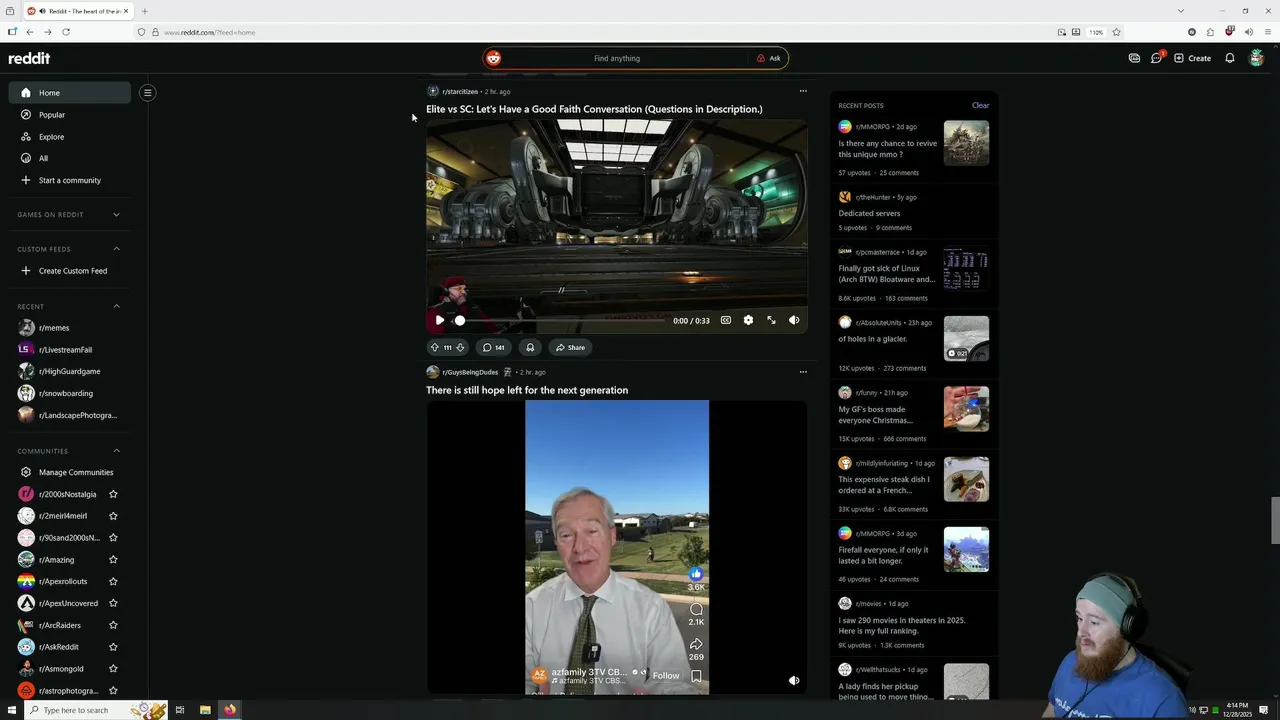
Task: Favorite r/ArcRaiders with star
Action: click(x=113, y=625)
